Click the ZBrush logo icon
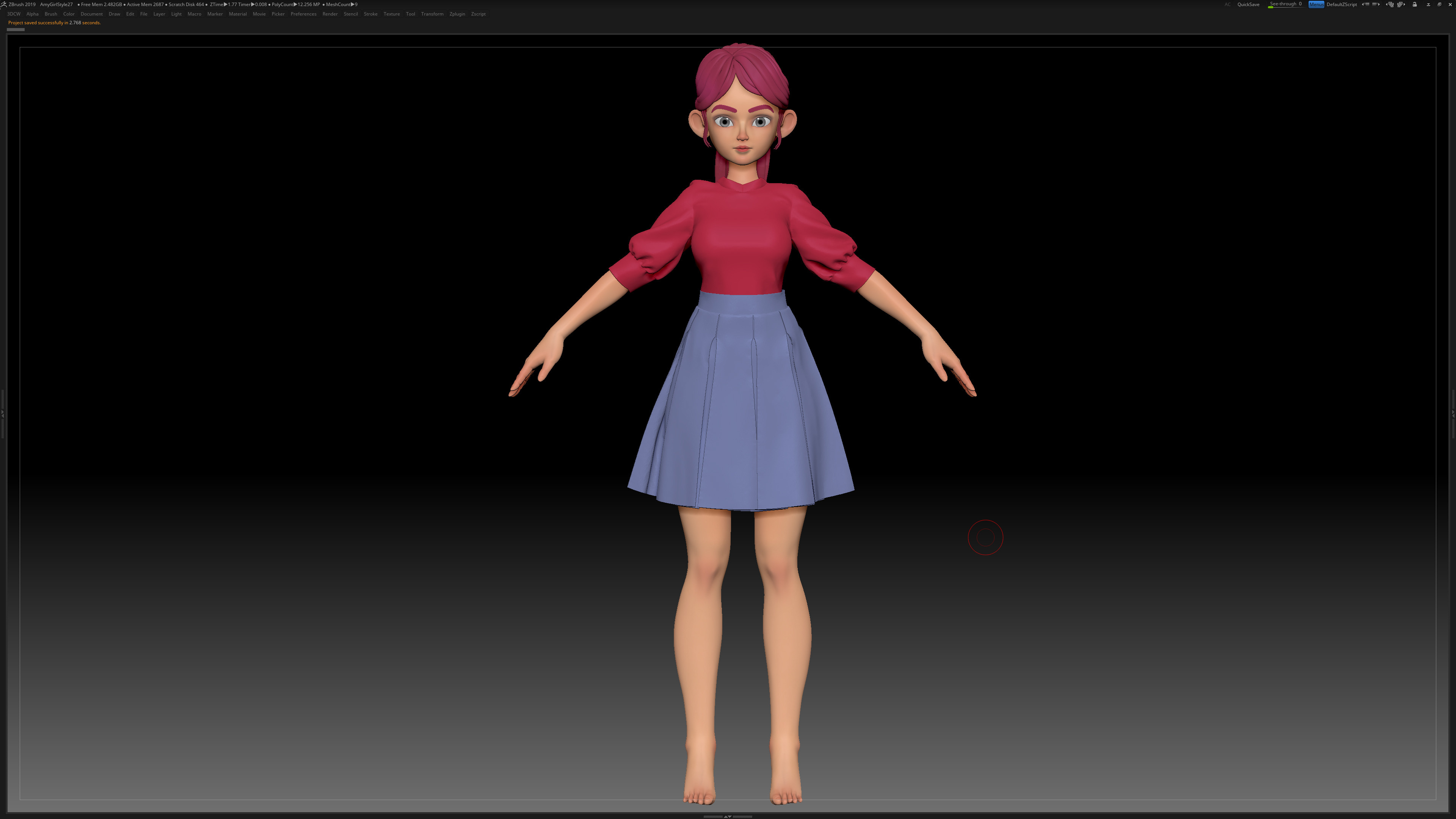This screenshot has height=819, width=1456. [3, 4]
